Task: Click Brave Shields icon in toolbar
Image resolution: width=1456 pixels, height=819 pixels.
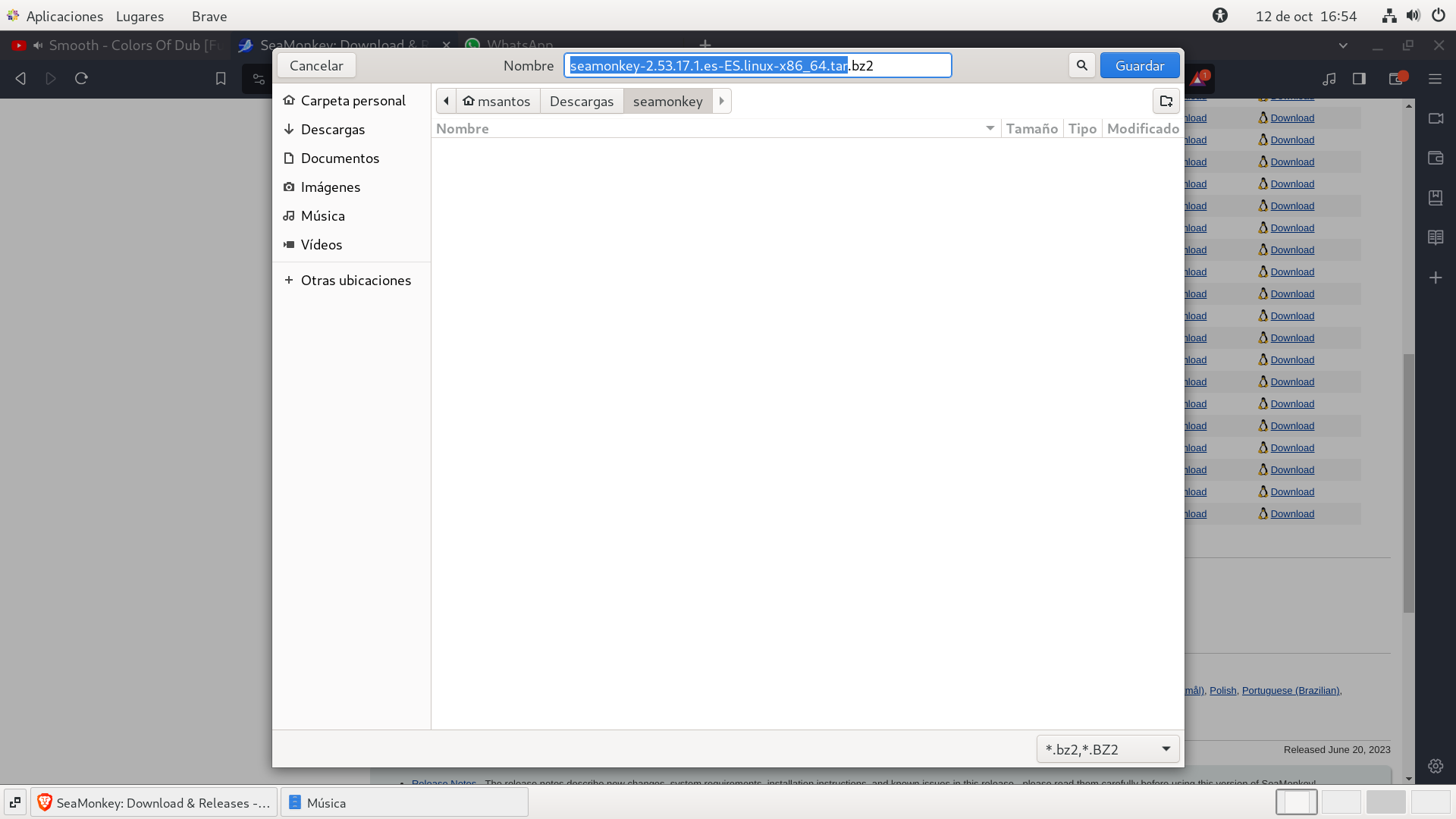Action: [x=1199, y=78]
